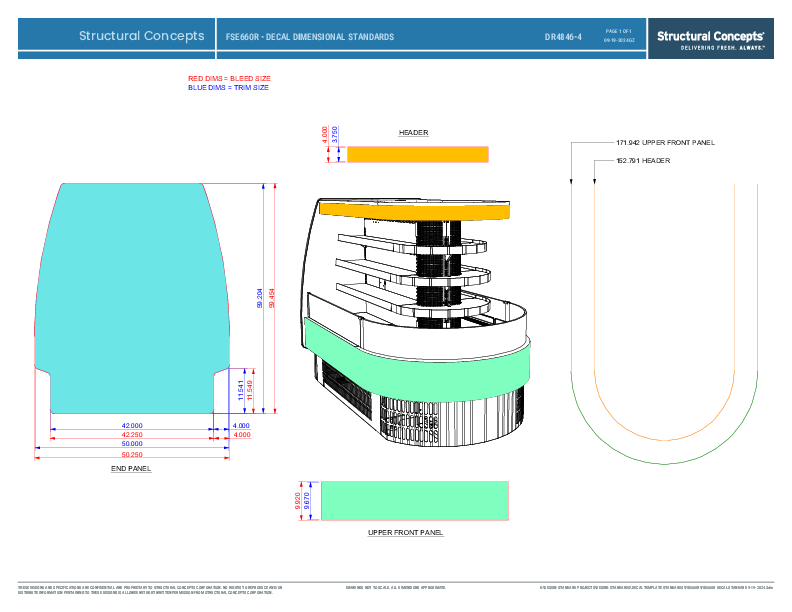Click the blue 3.750 header height dimension

tap(334, 135)
